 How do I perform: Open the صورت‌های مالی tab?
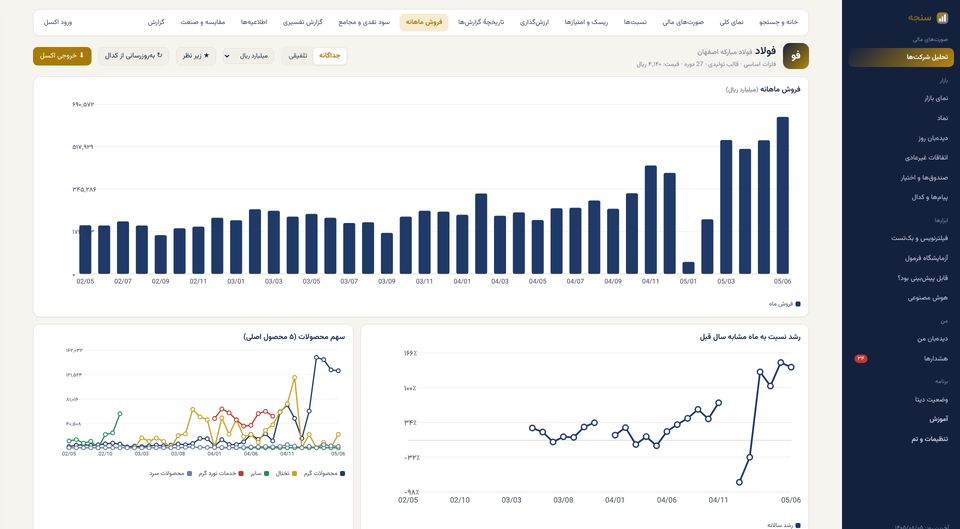tap(683, 23)
